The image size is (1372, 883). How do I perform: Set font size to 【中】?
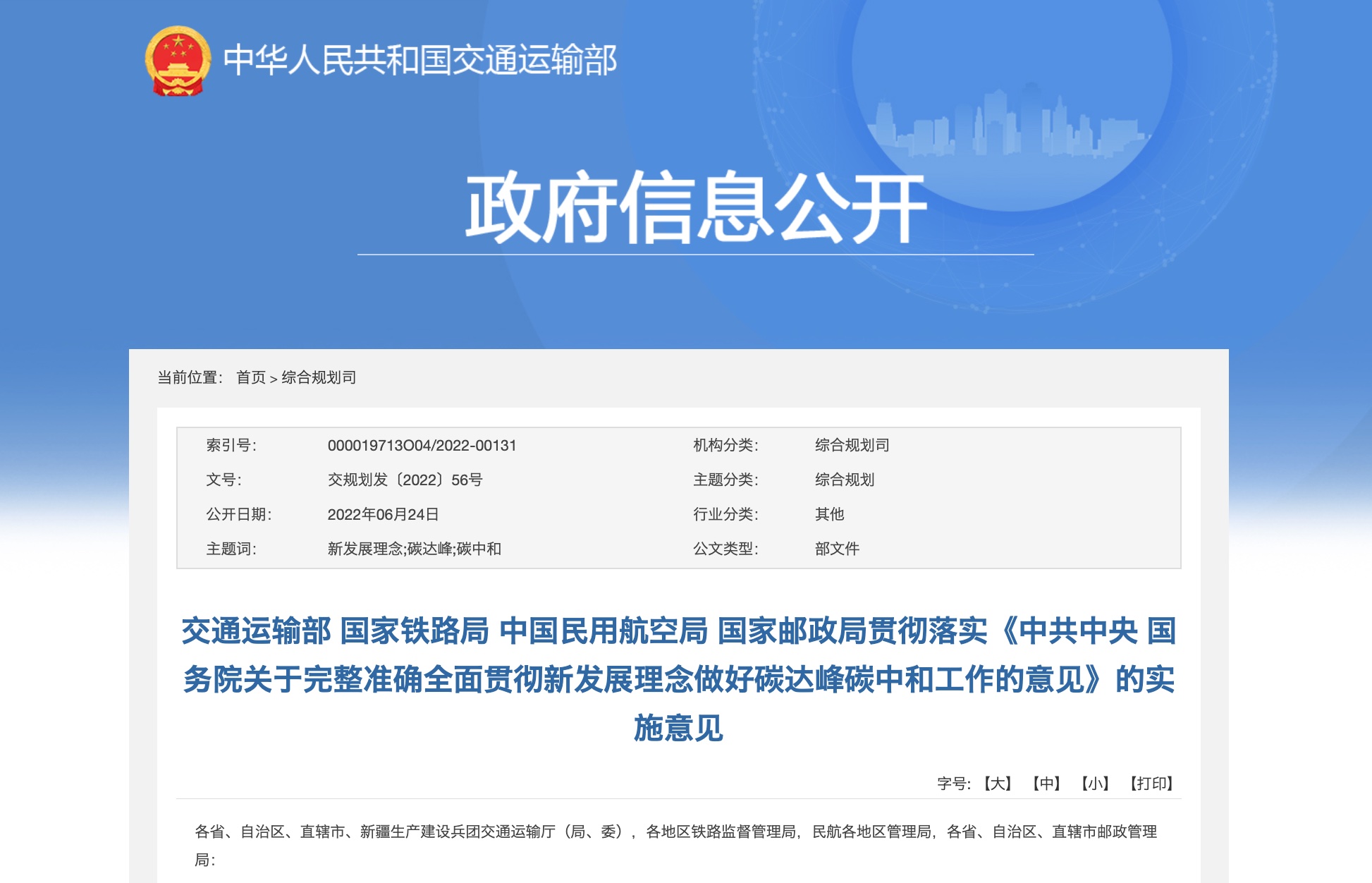[1046, 784]
